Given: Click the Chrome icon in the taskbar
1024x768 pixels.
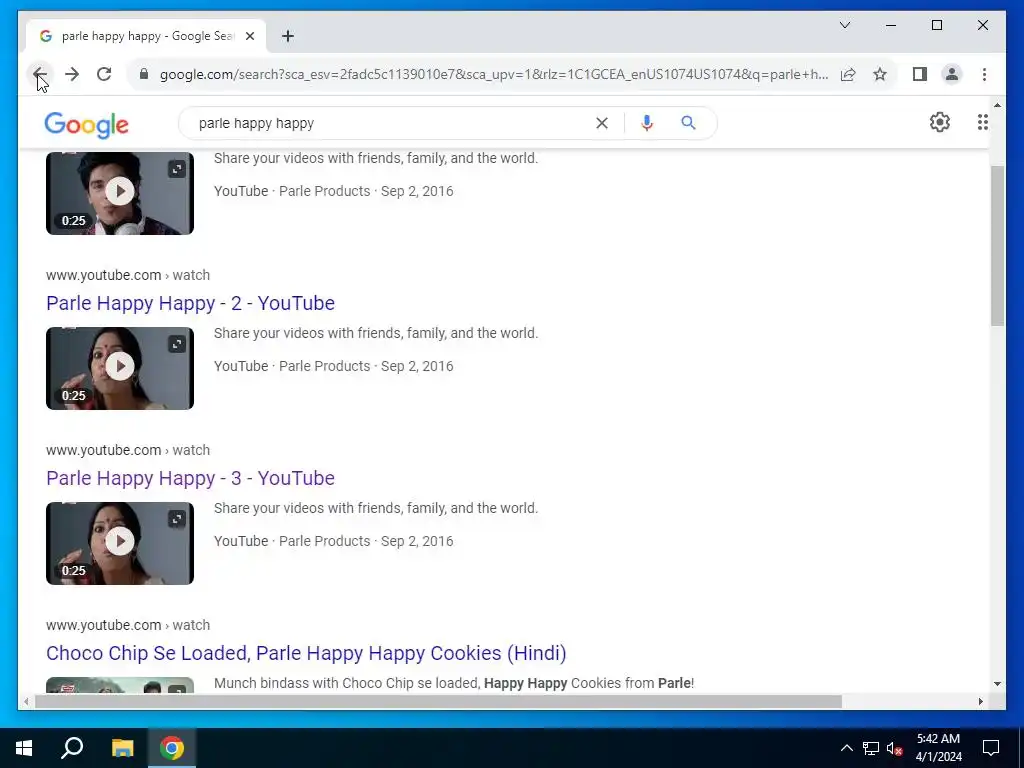Looking at the screenshot, I should click(172, 748).
